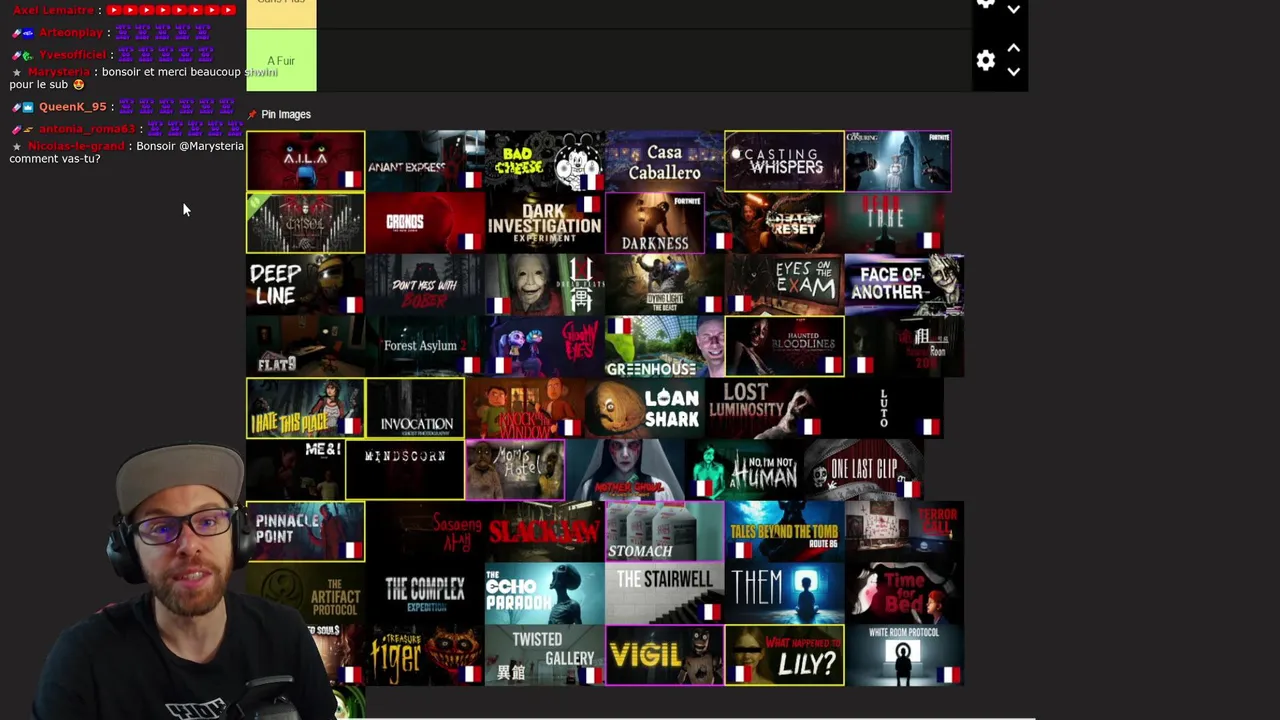The image size is (1280, 720).
Task: Toggle the Pin Images option
Action: pyautogui.click(x=279, y=114)
